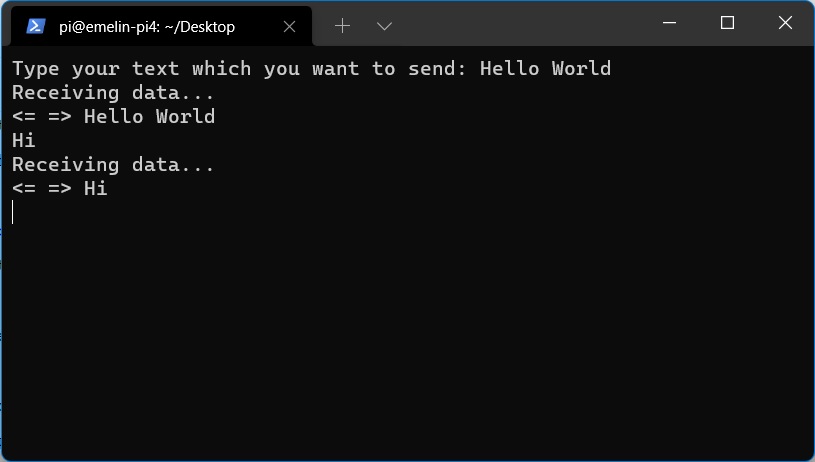This screenshot has height=462, width=815.
Task: Click the PowerShell icon in the tab
Action: coord(35,26)
